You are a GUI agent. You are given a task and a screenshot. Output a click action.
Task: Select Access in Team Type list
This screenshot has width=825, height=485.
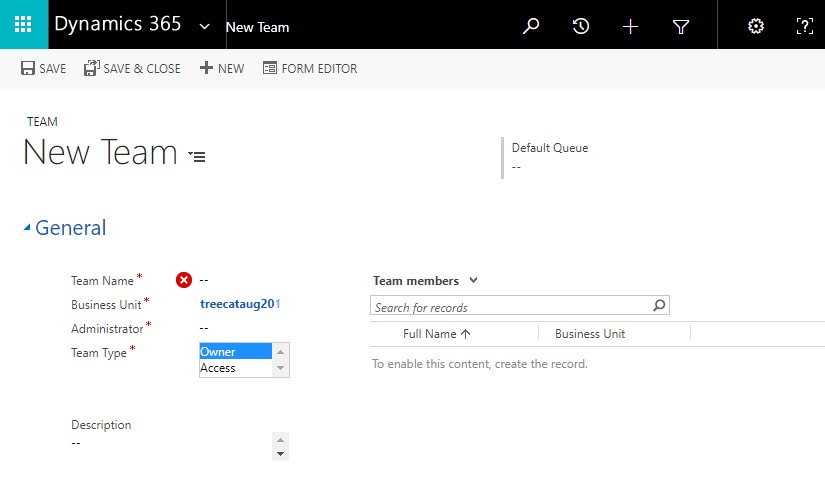[x=235, y=367]
